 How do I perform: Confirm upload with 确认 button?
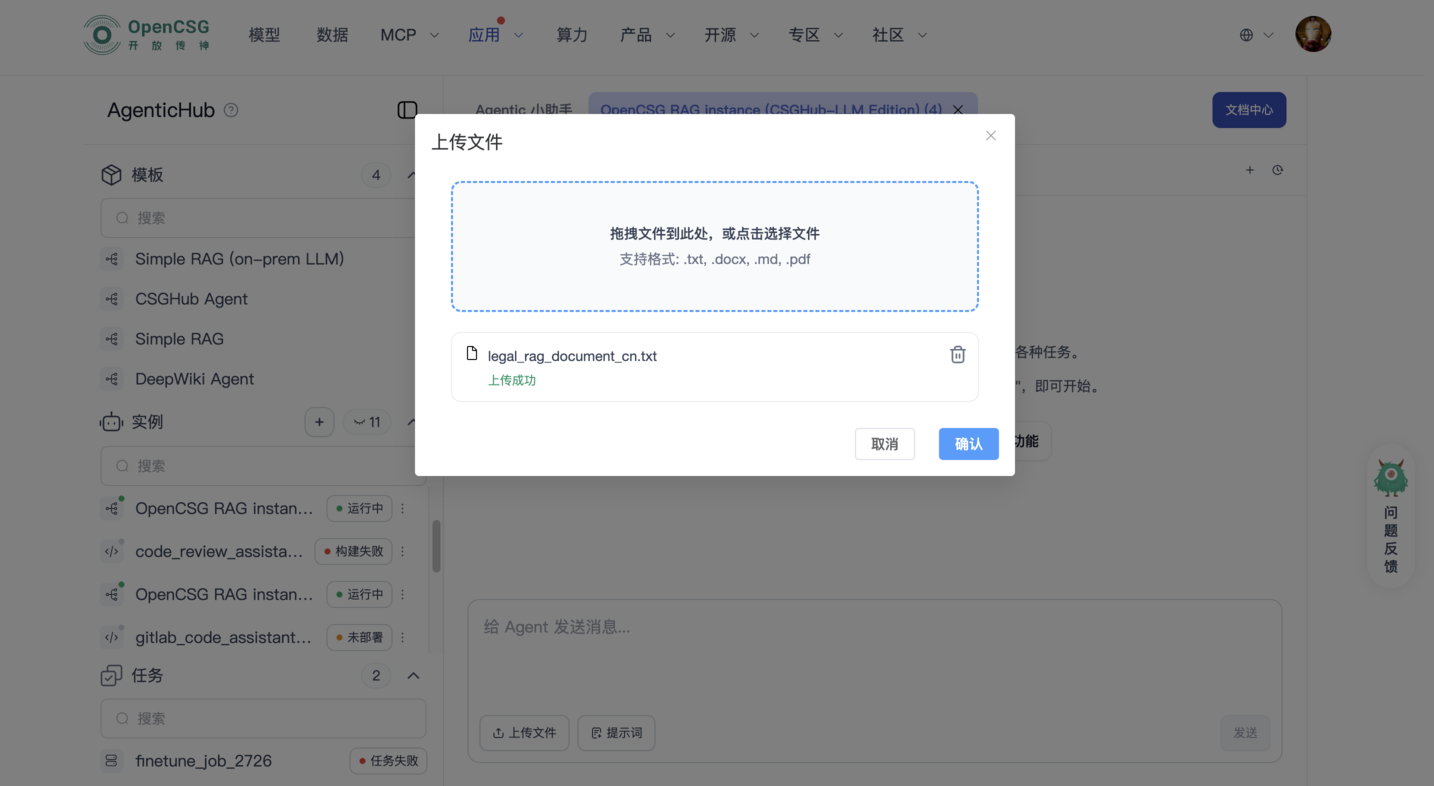click(968, 443)
